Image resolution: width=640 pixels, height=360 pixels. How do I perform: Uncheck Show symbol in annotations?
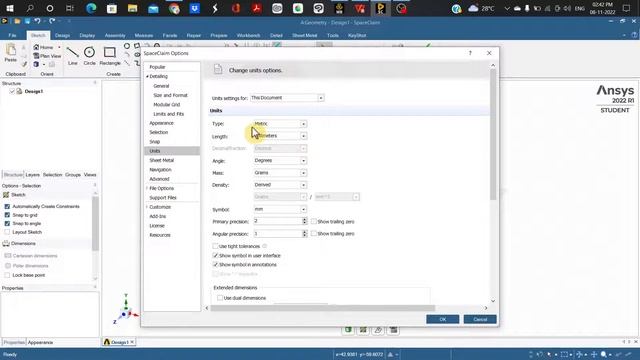(215, 264)
